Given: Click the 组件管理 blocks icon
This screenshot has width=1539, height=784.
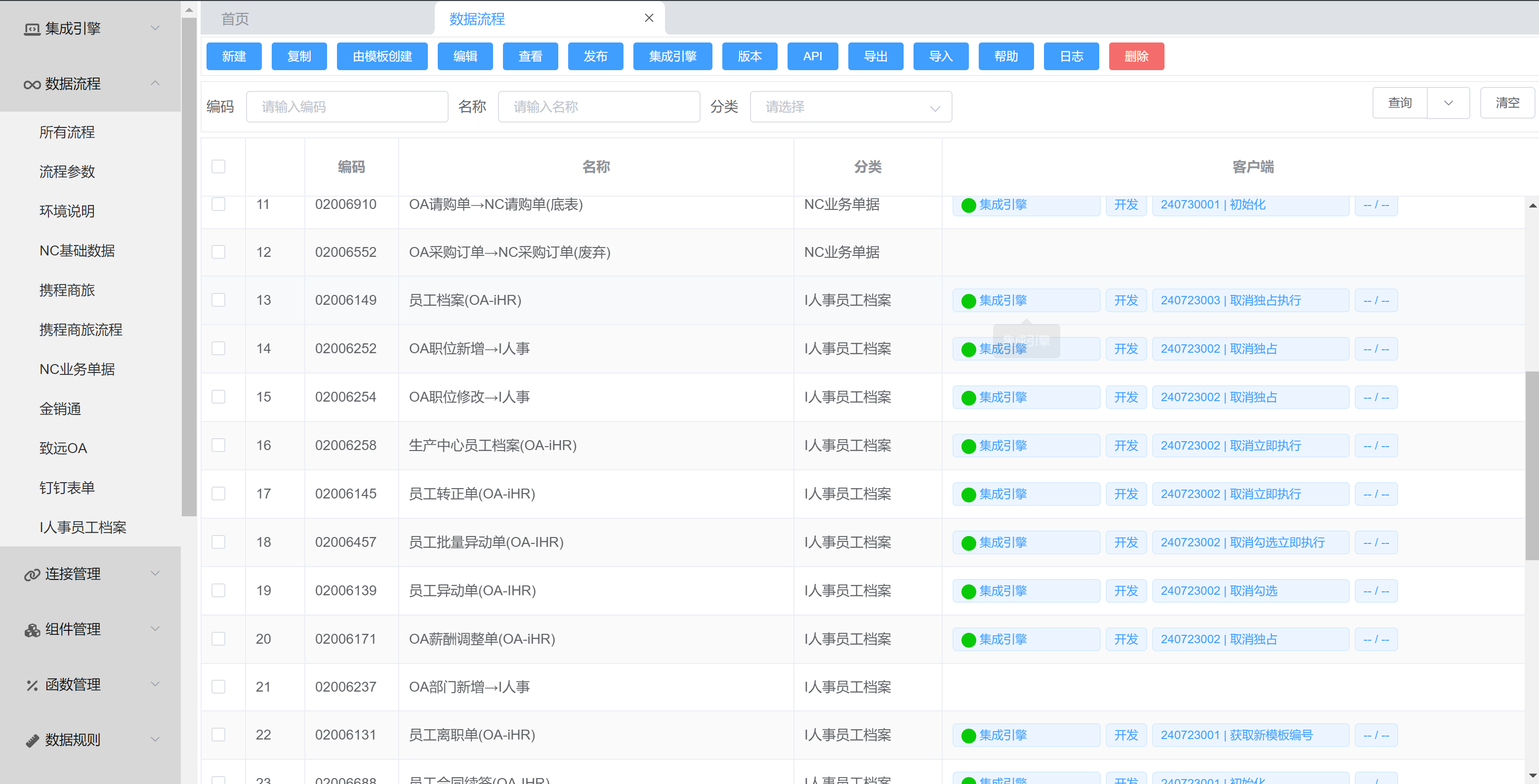Looking at the screenshot, I should click(x=32, y=630).
